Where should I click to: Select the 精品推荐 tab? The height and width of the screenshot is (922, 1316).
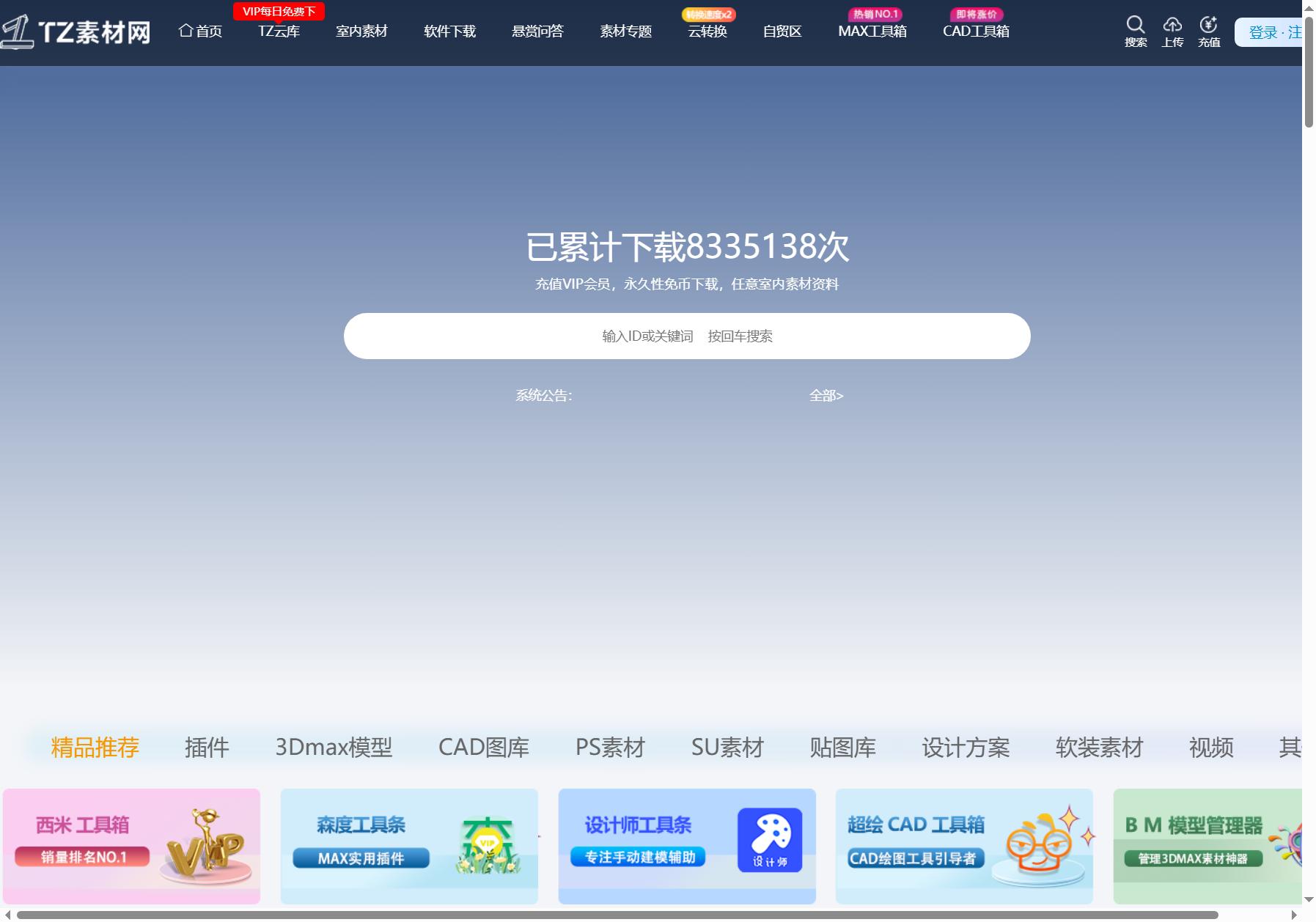pyautogui.click(x=95, y=748)
